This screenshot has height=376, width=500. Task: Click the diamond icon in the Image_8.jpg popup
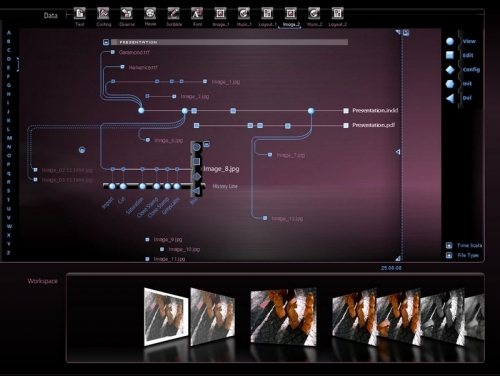coord(196,176)
